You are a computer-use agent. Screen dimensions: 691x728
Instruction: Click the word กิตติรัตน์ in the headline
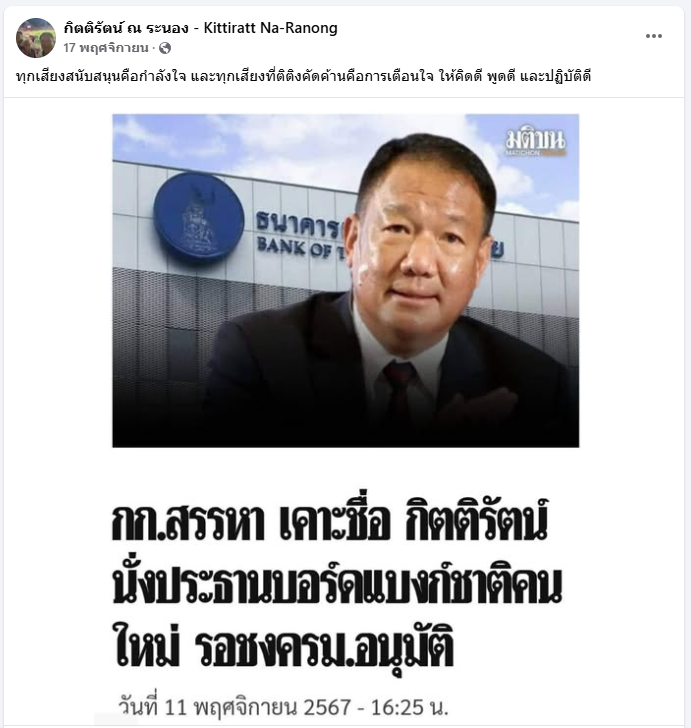click(x=476, y=520)
